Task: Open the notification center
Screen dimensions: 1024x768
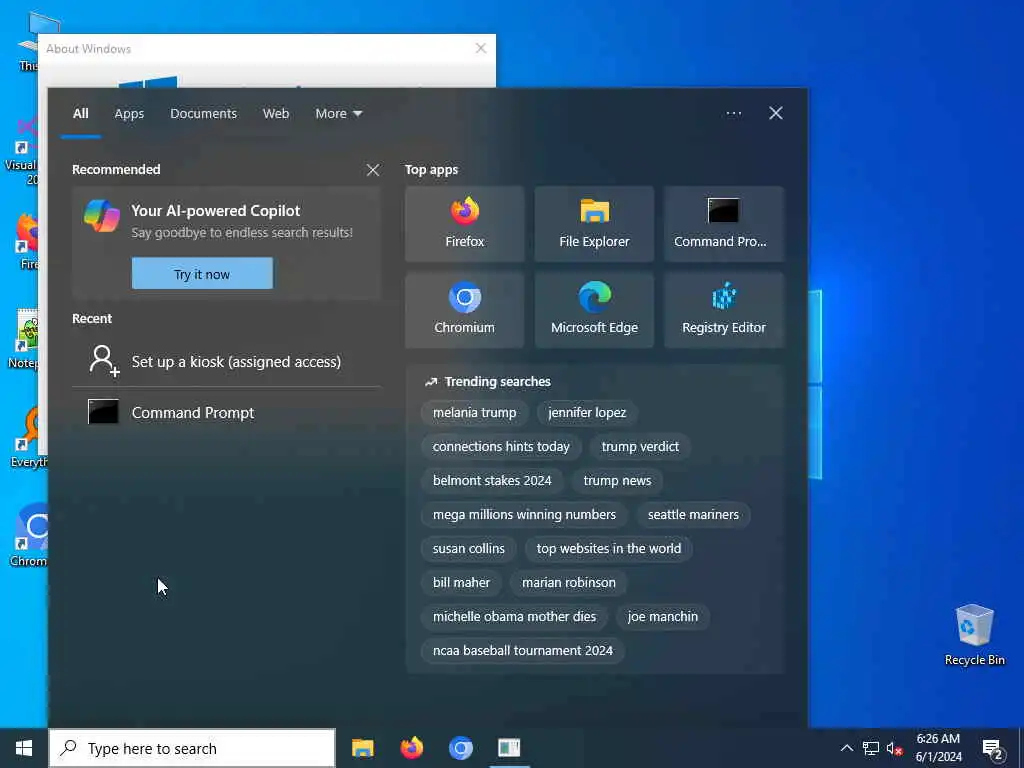Action: tap(993, 748)
